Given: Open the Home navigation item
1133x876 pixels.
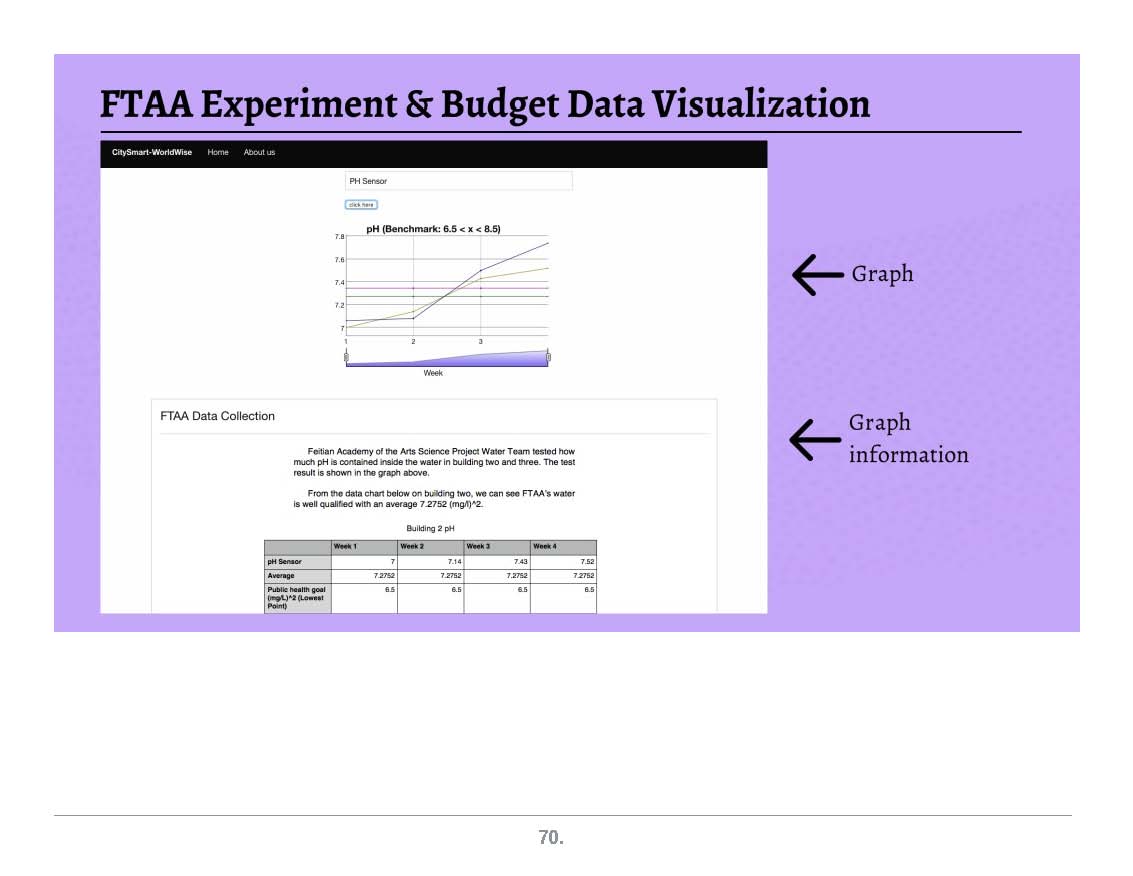Looking at the screenshot, I should [218, 153].
